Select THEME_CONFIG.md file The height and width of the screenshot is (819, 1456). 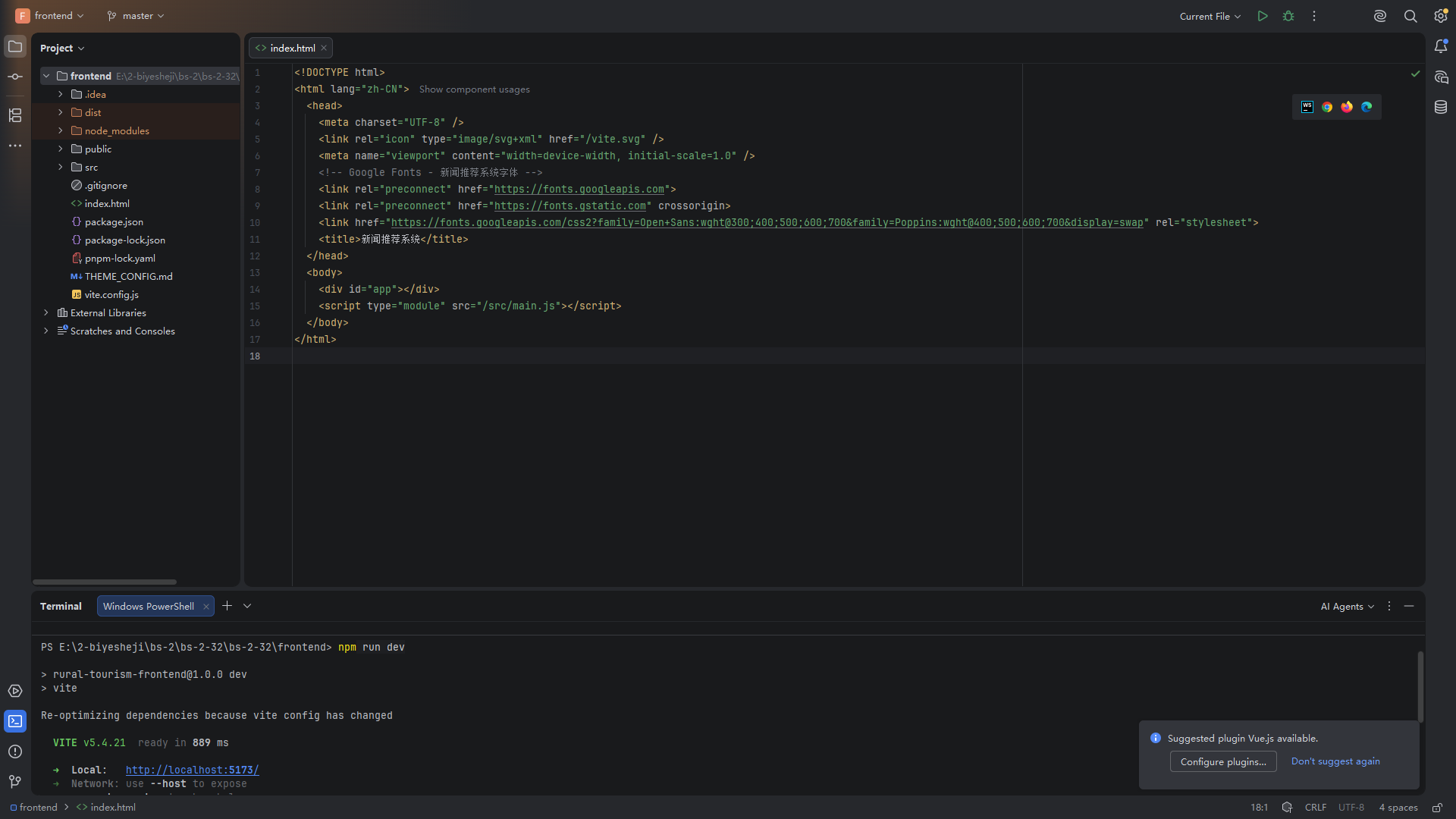pos(128,276)
